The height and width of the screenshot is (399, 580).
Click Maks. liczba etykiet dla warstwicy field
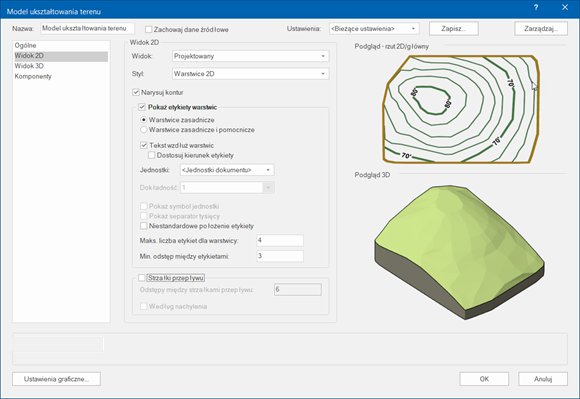tap(280, 240)
